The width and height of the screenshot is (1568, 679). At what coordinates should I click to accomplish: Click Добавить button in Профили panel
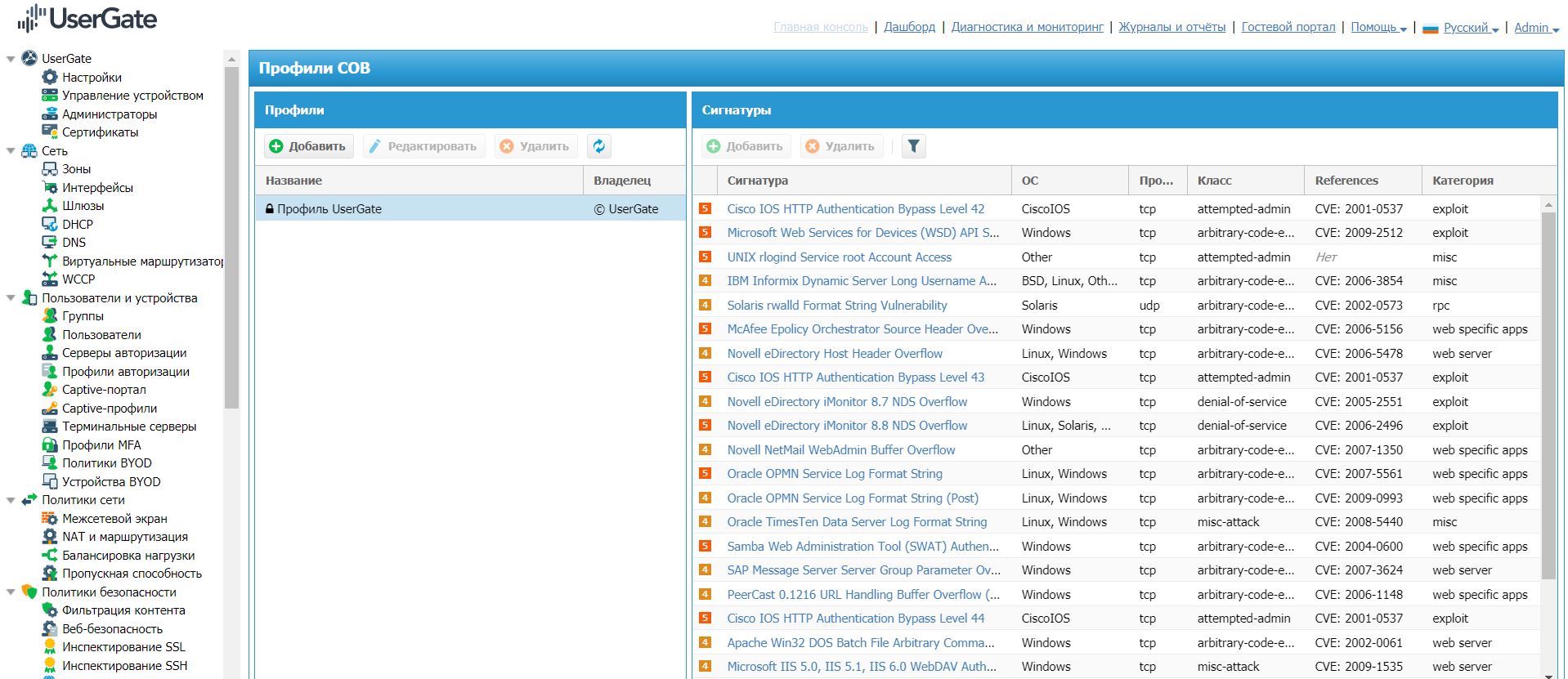pyautogui.click(x=308, y=146)
